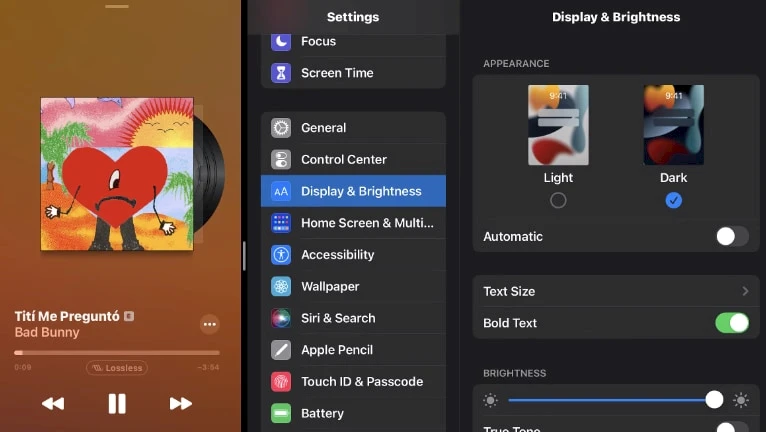766x432 pixels.
Task: Expand Text Size with its chevron
Action: [x=745, y=291]
